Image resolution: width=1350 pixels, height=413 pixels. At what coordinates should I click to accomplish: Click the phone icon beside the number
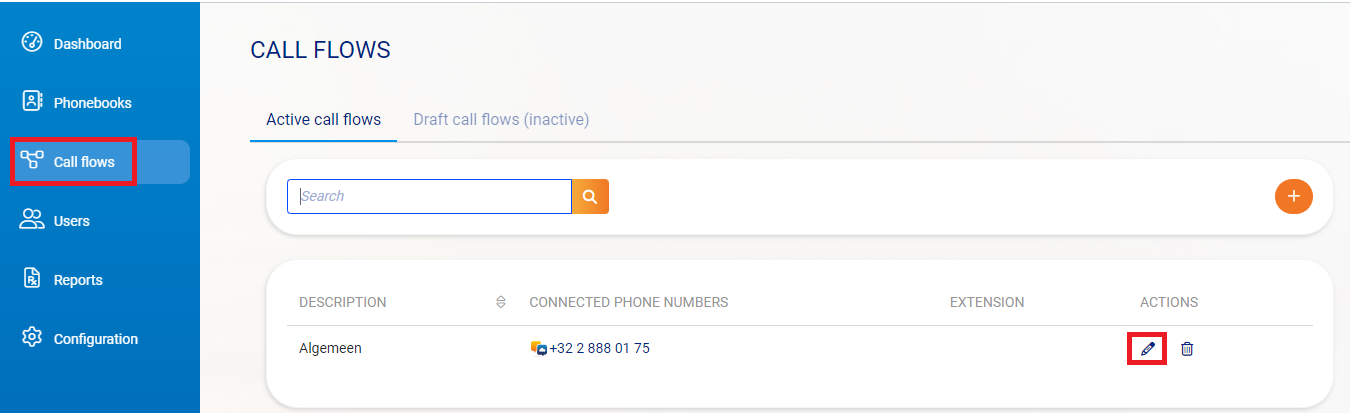coord(538,349)
